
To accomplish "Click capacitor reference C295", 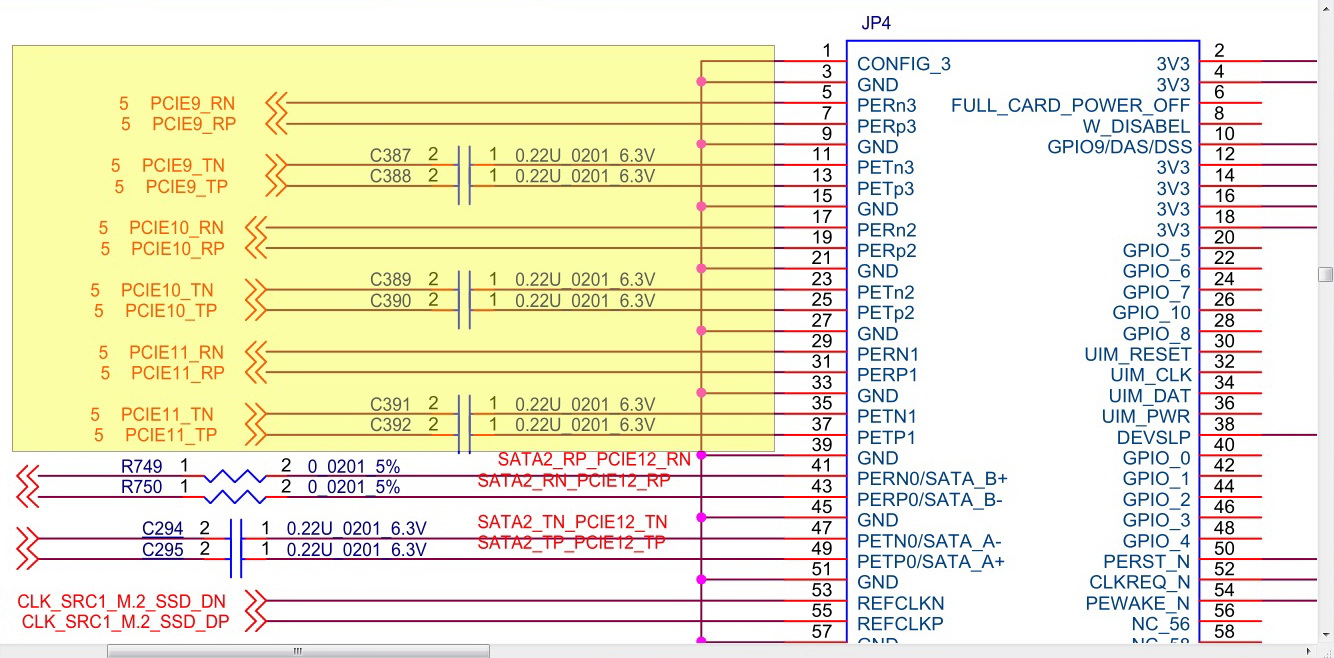I will [162, 549].
